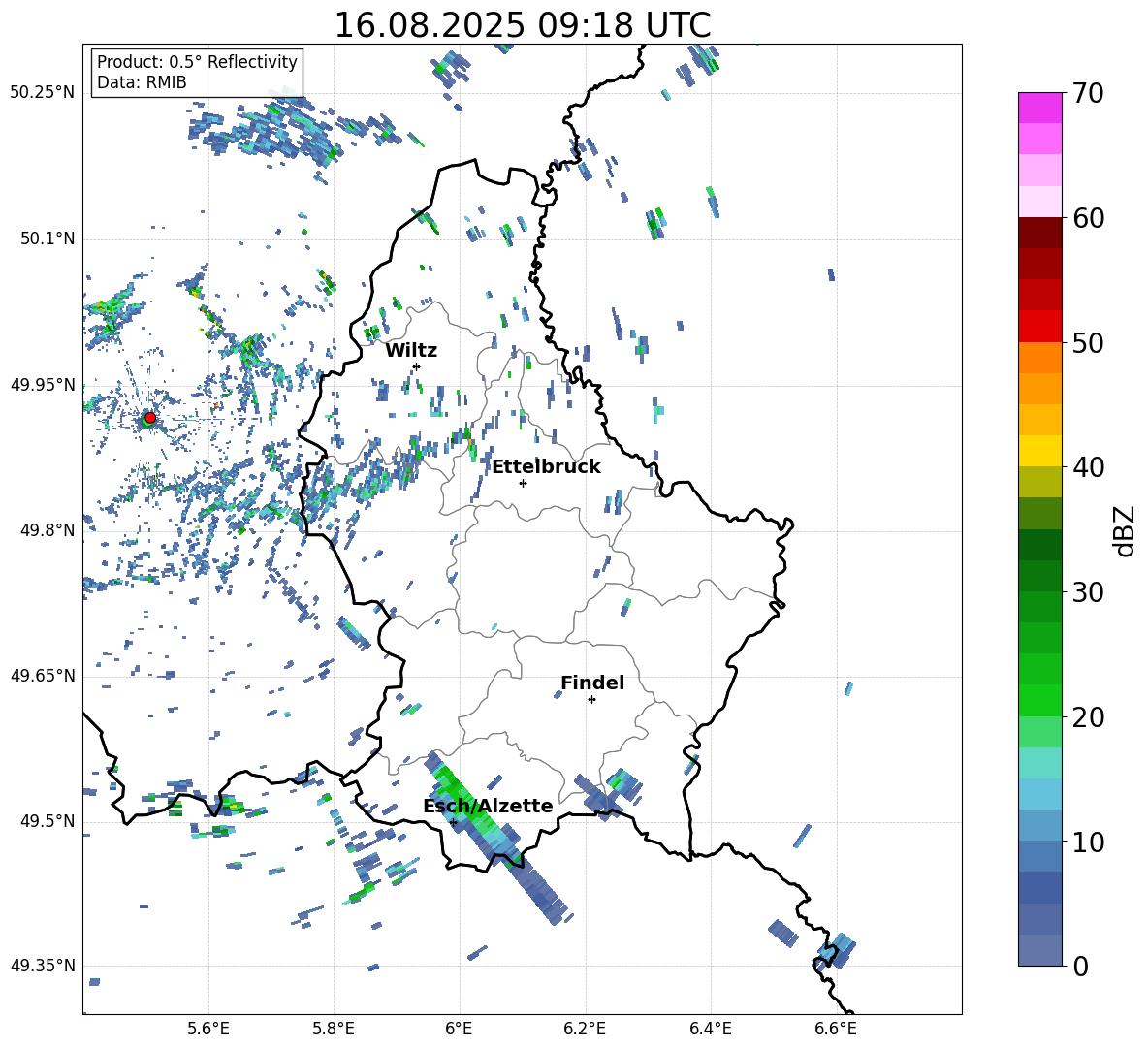Click the 70 colorbar tick label
Screen dimensions: 1148x1048
1088,94
